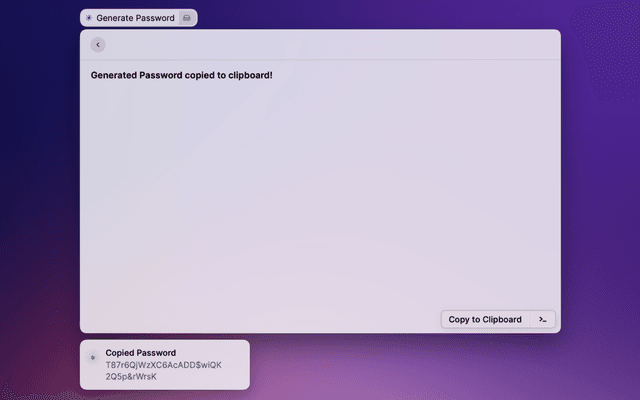Click the "Generated Password copied to clipboard!" message
The width and height of the screenshot is (640, 400).
tap(181, 75)
